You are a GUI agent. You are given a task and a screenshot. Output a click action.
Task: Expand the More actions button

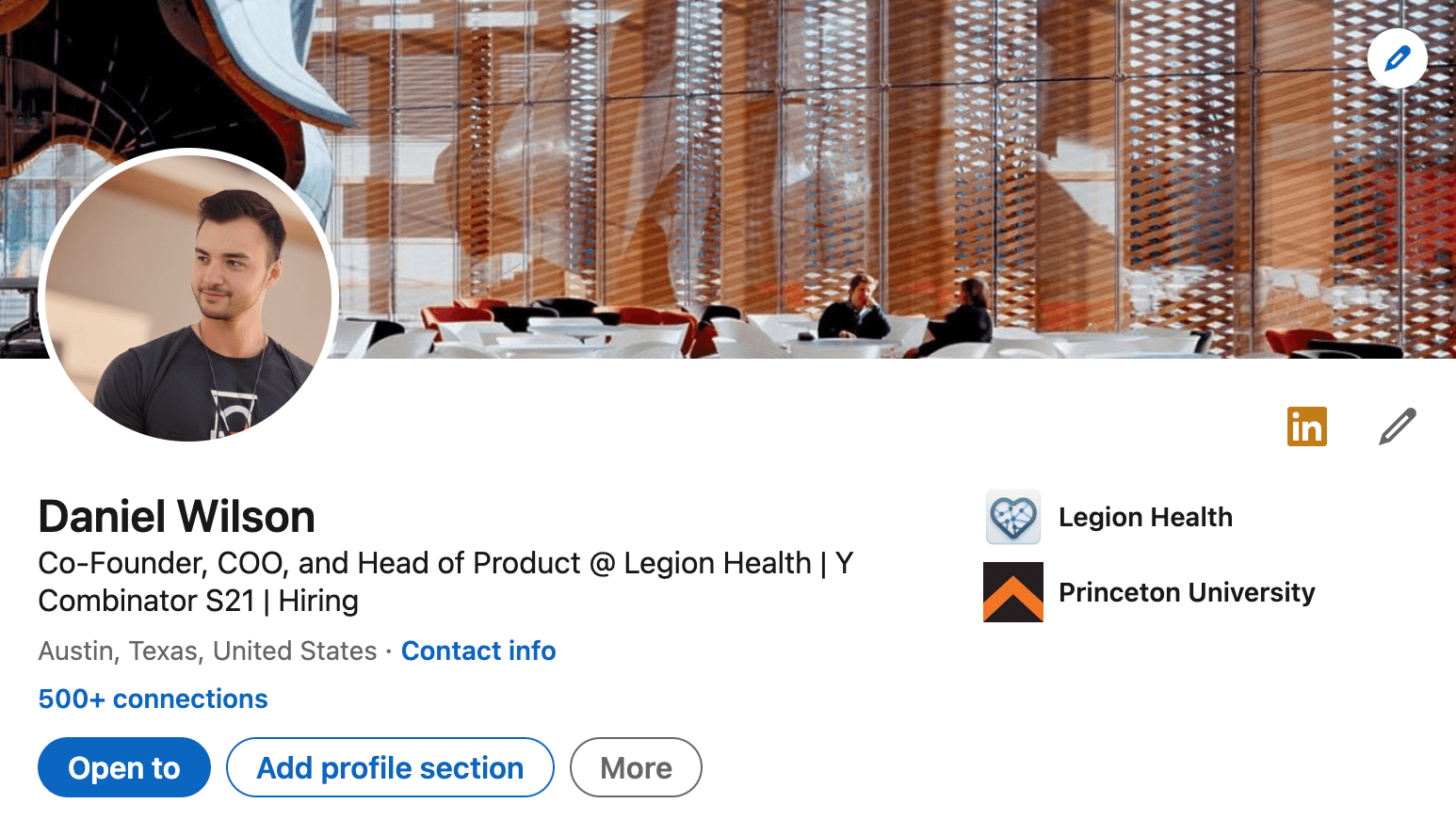(636, 767)
